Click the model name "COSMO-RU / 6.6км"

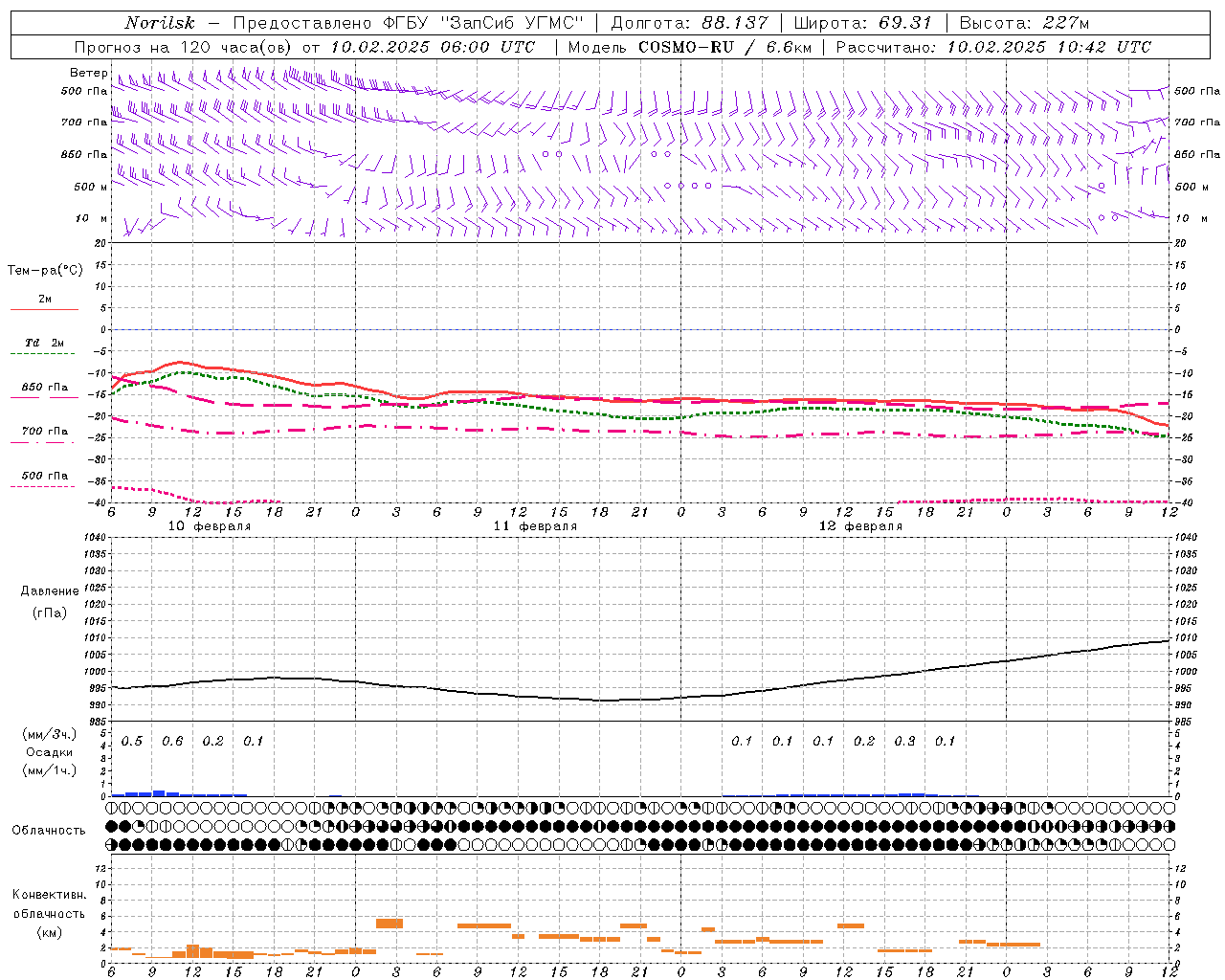coord(724,47)
